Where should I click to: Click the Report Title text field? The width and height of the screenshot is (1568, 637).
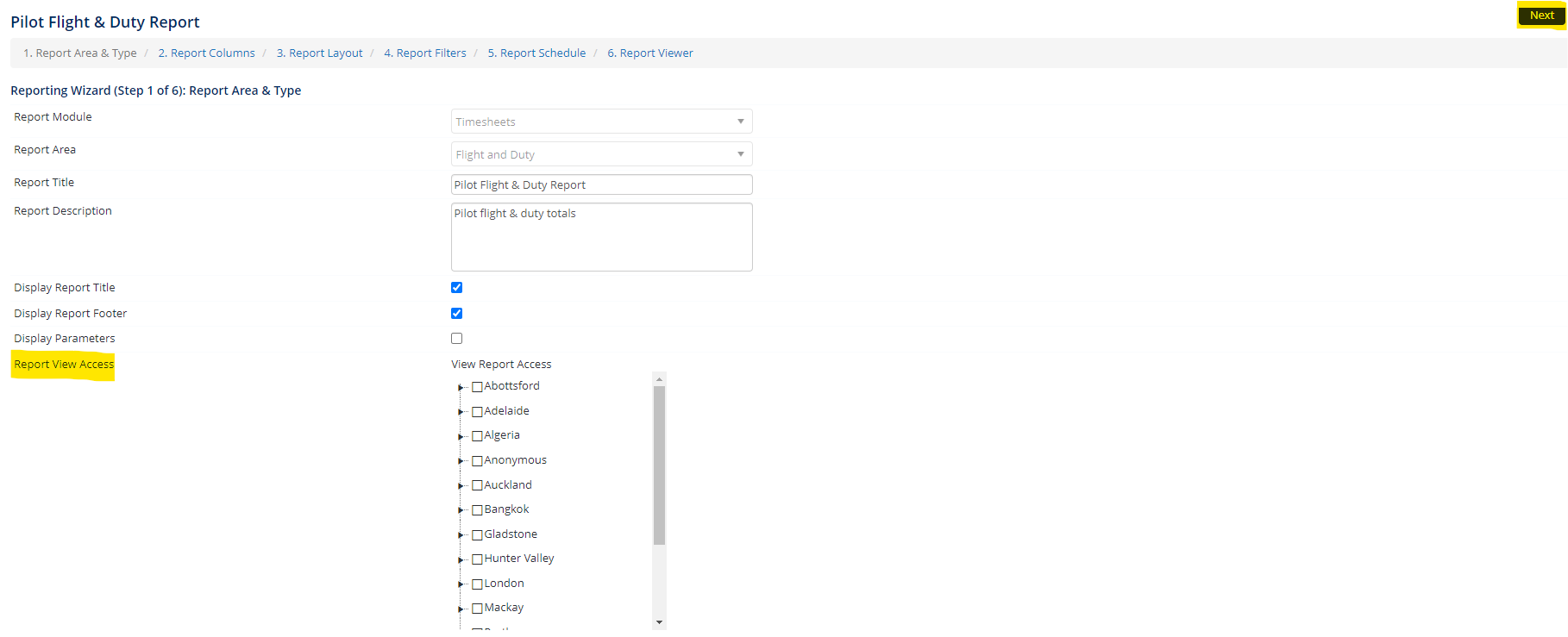tap(601, 184)
